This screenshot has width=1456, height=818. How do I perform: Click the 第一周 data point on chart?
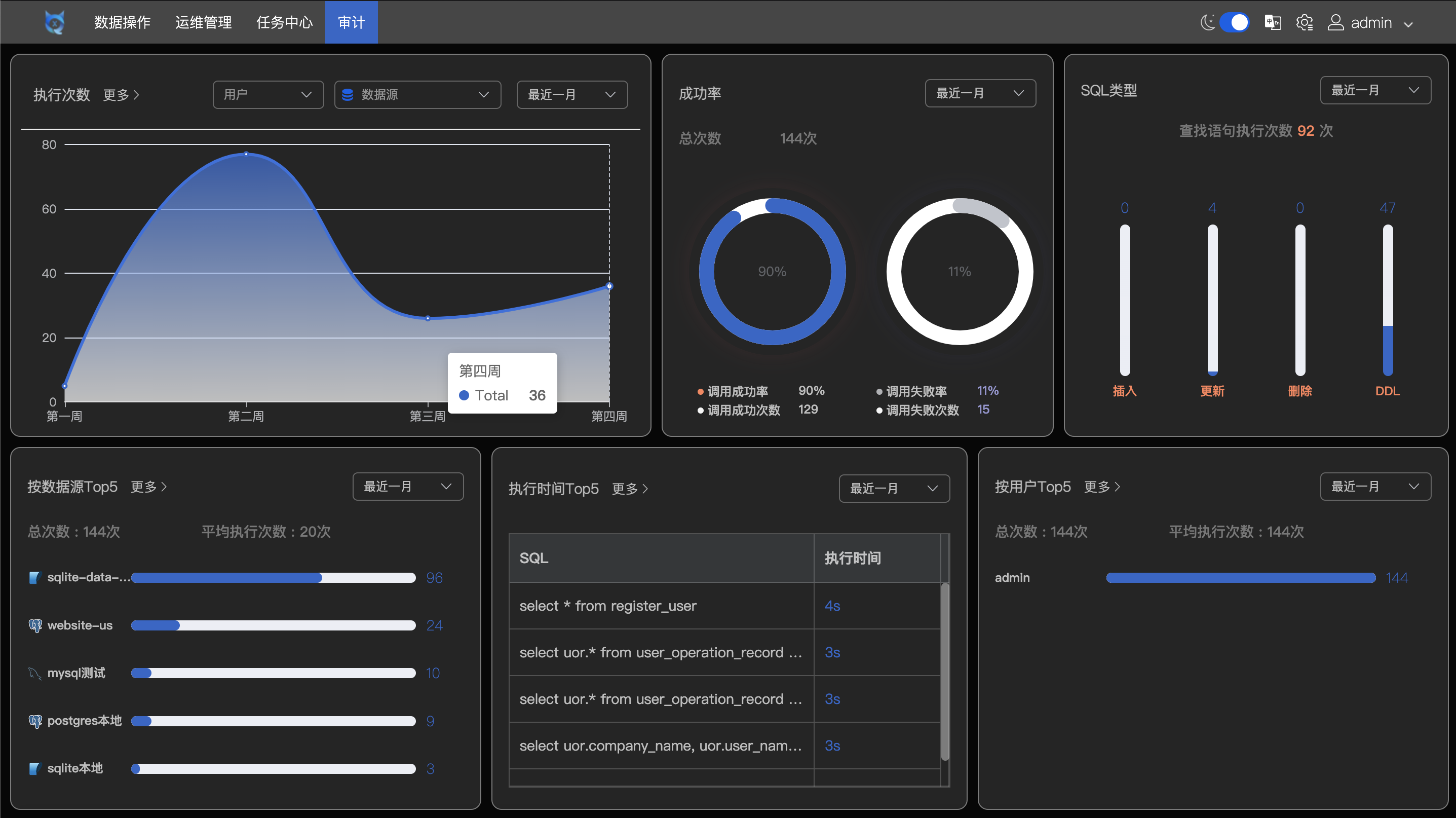(x=64, y=386)
